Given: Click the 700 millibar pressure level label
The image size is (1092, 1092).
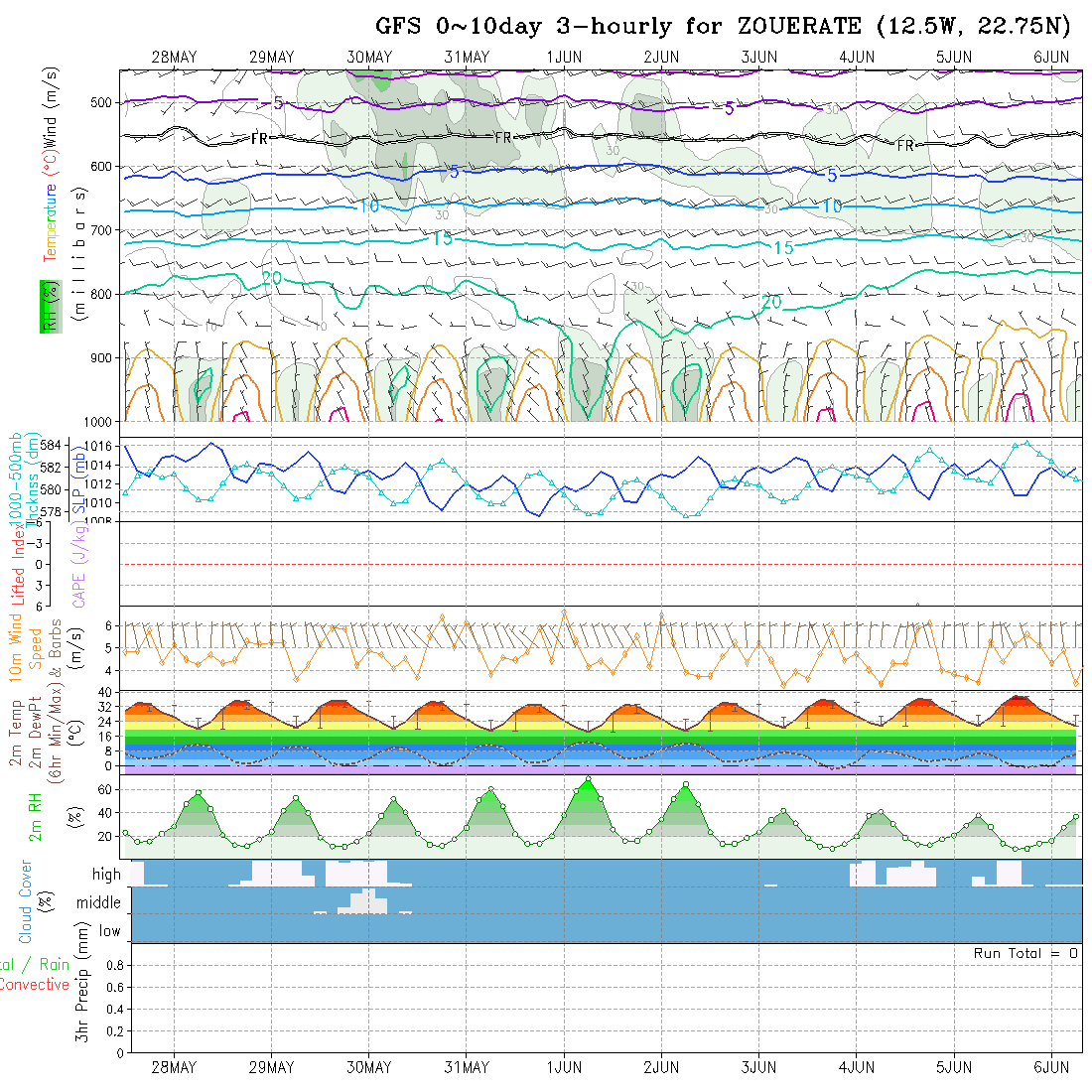Looking at the screenshot, I should click(x=101, y=230).
